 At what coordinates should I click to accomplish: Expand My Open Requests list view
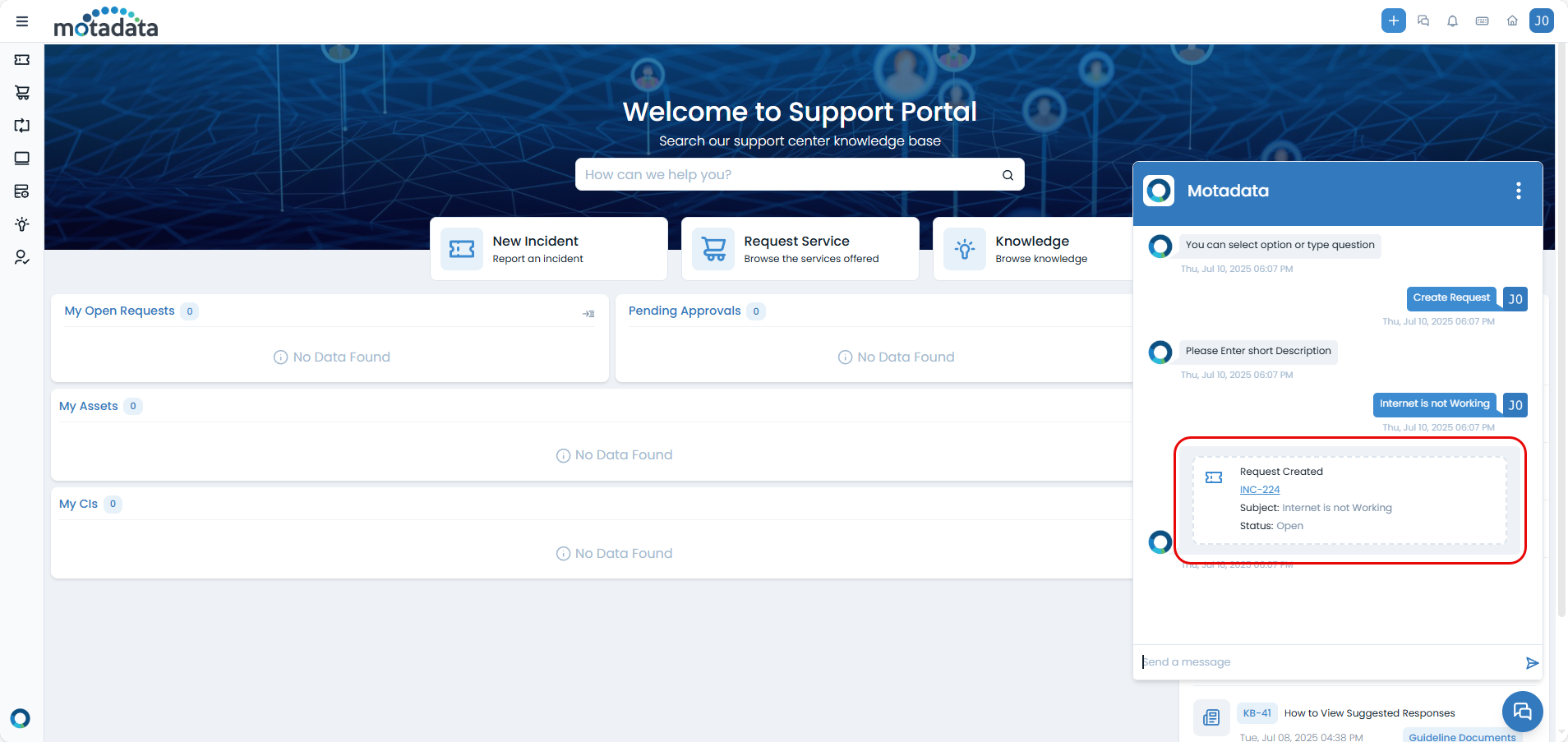[x=588, y=314]
